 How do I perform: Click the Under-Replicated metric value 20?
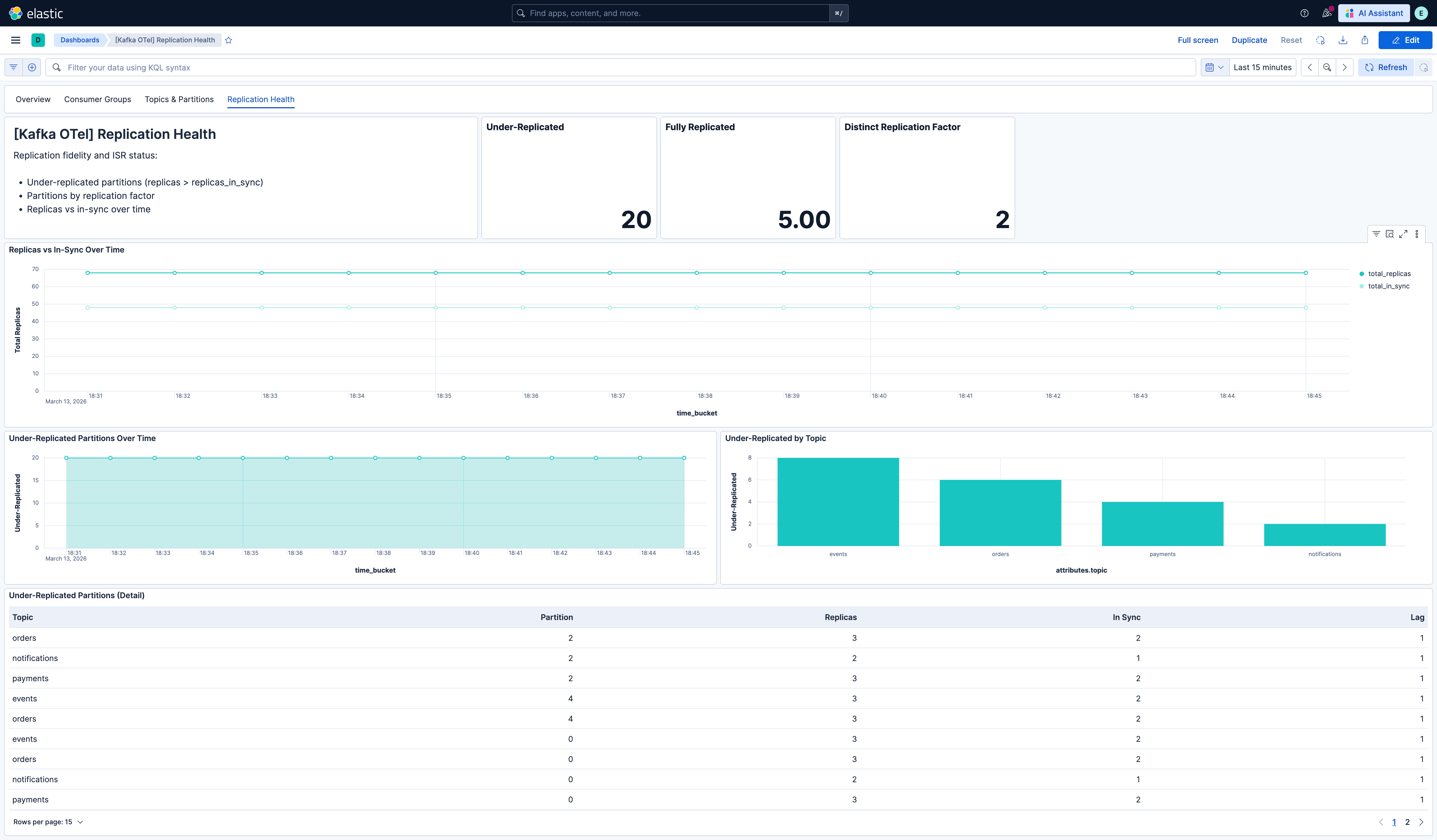coord(636,219)
